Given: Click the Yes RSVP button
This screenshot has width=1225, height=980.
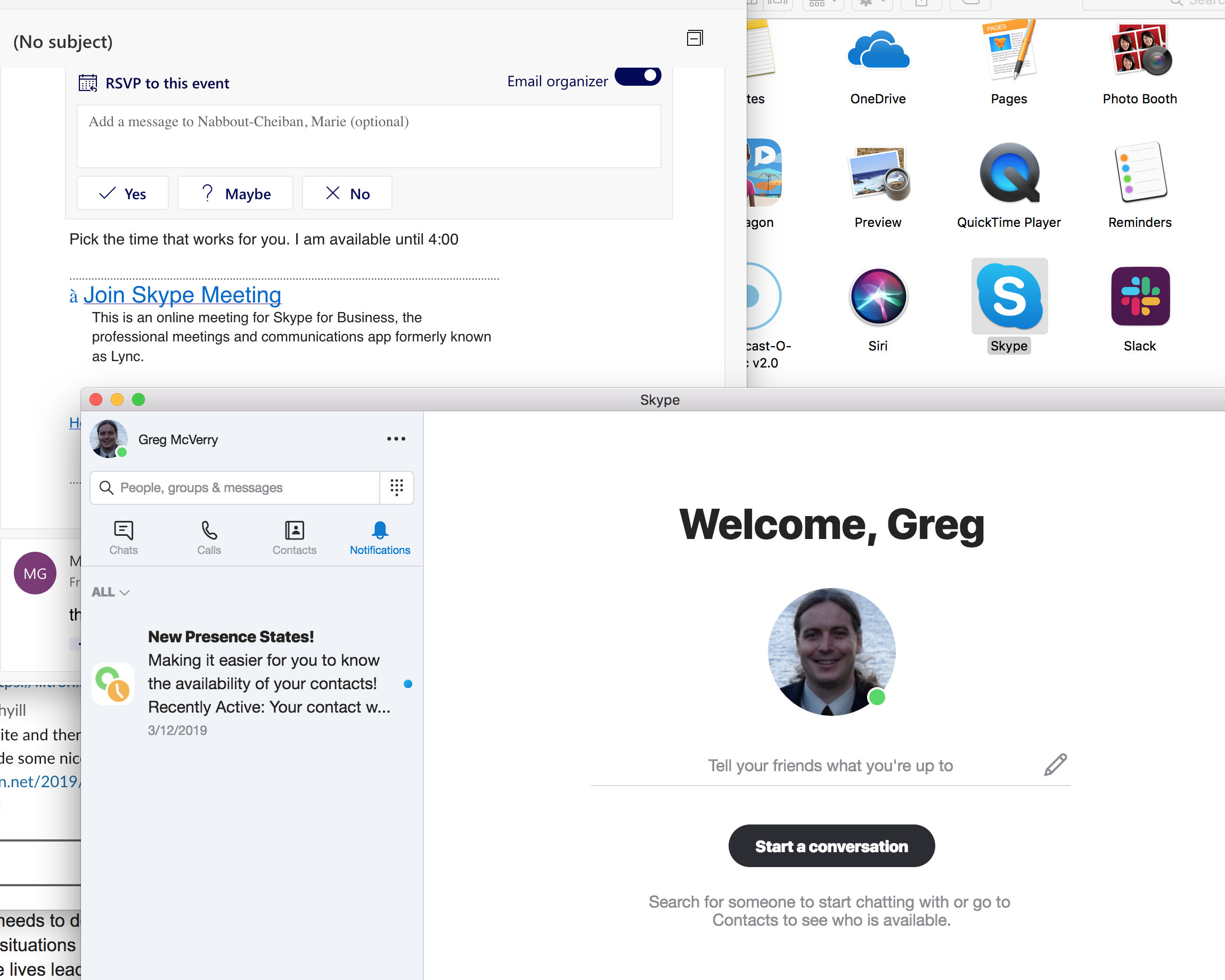Looking at the screenshot, I should pyautogui.click(x=123, y=193).
